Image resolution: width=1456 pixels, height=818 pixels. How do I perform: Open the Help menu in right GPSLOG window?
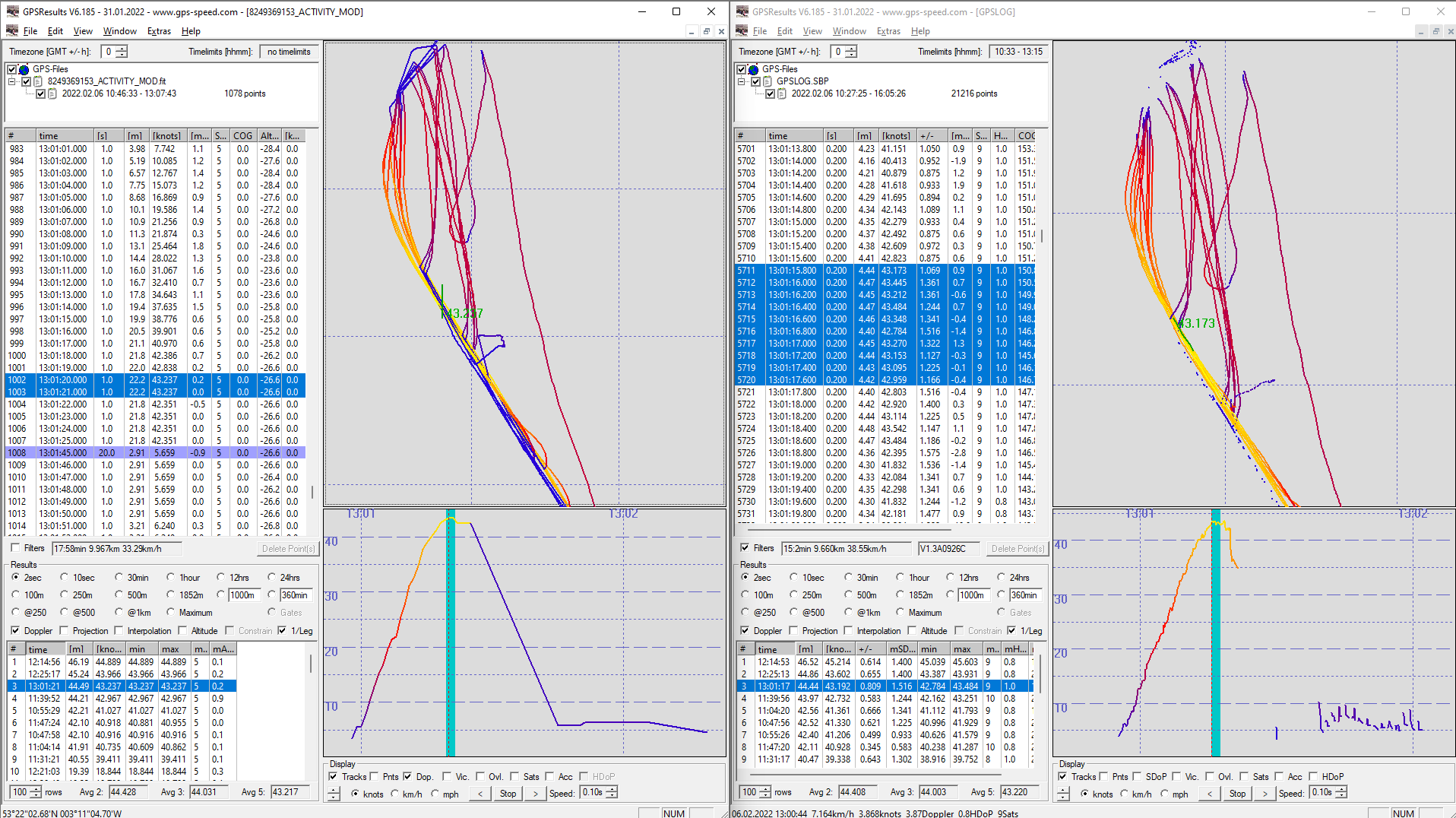coord(920,31)
